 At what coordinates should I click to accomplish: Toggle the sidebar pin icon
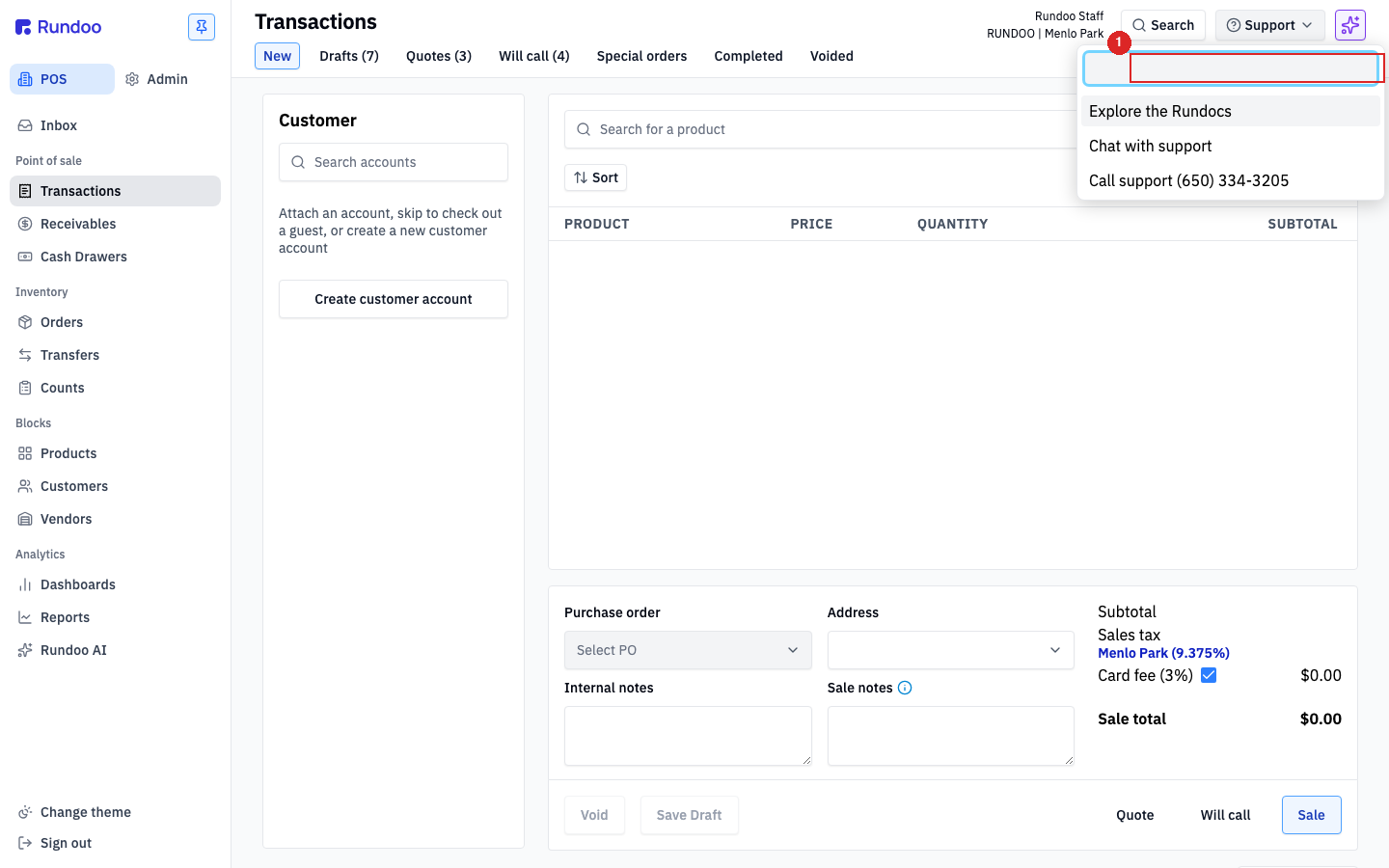[x=202, y=27]
